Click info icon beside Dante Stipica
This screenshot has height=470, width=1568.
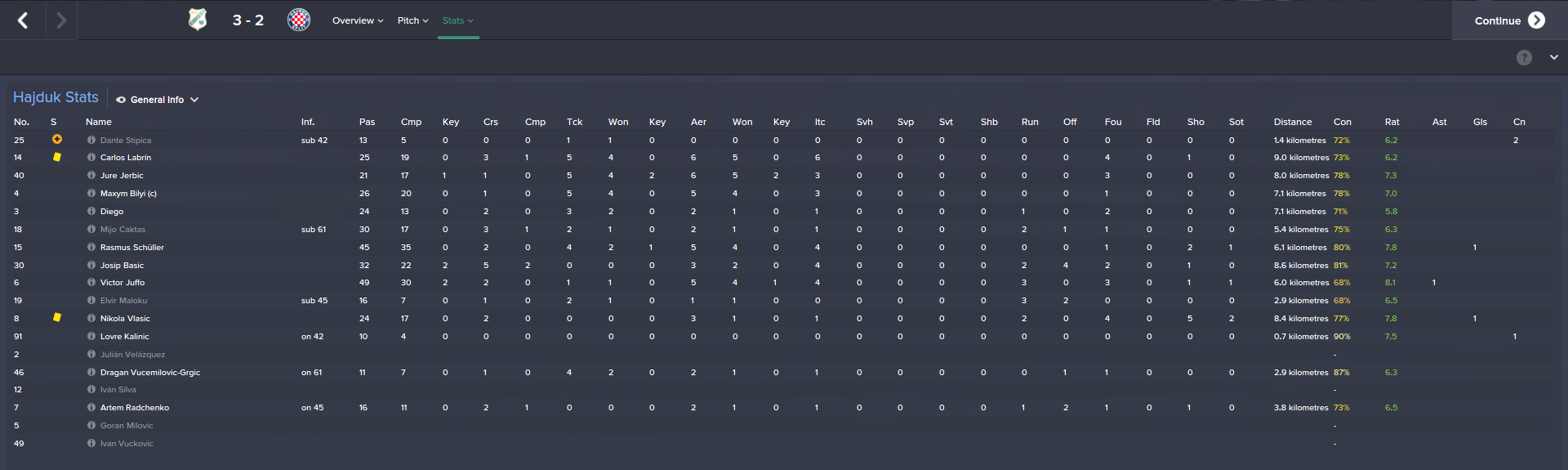[x=91, y=140]
